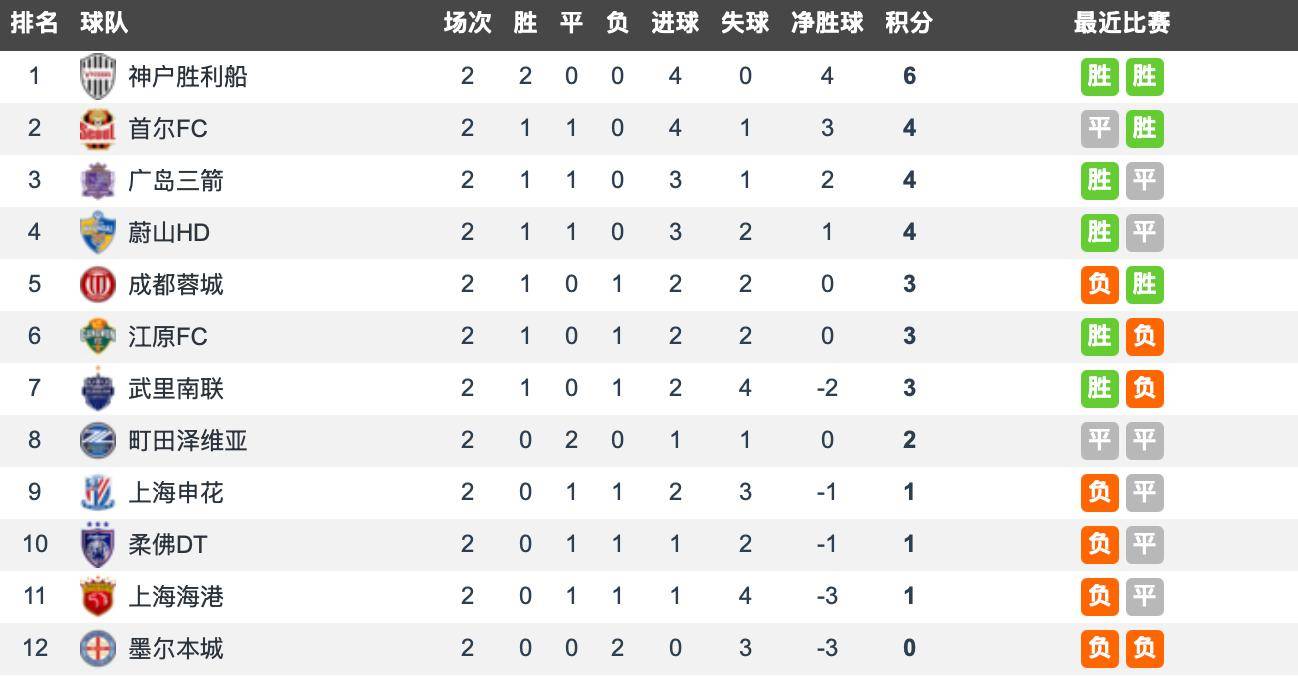Image resolution: width=1298 pixels, height=678 pixels.
Task: Click the Melbourne City (墨尔本城) round logo
Action: click(x=98, y=649)
